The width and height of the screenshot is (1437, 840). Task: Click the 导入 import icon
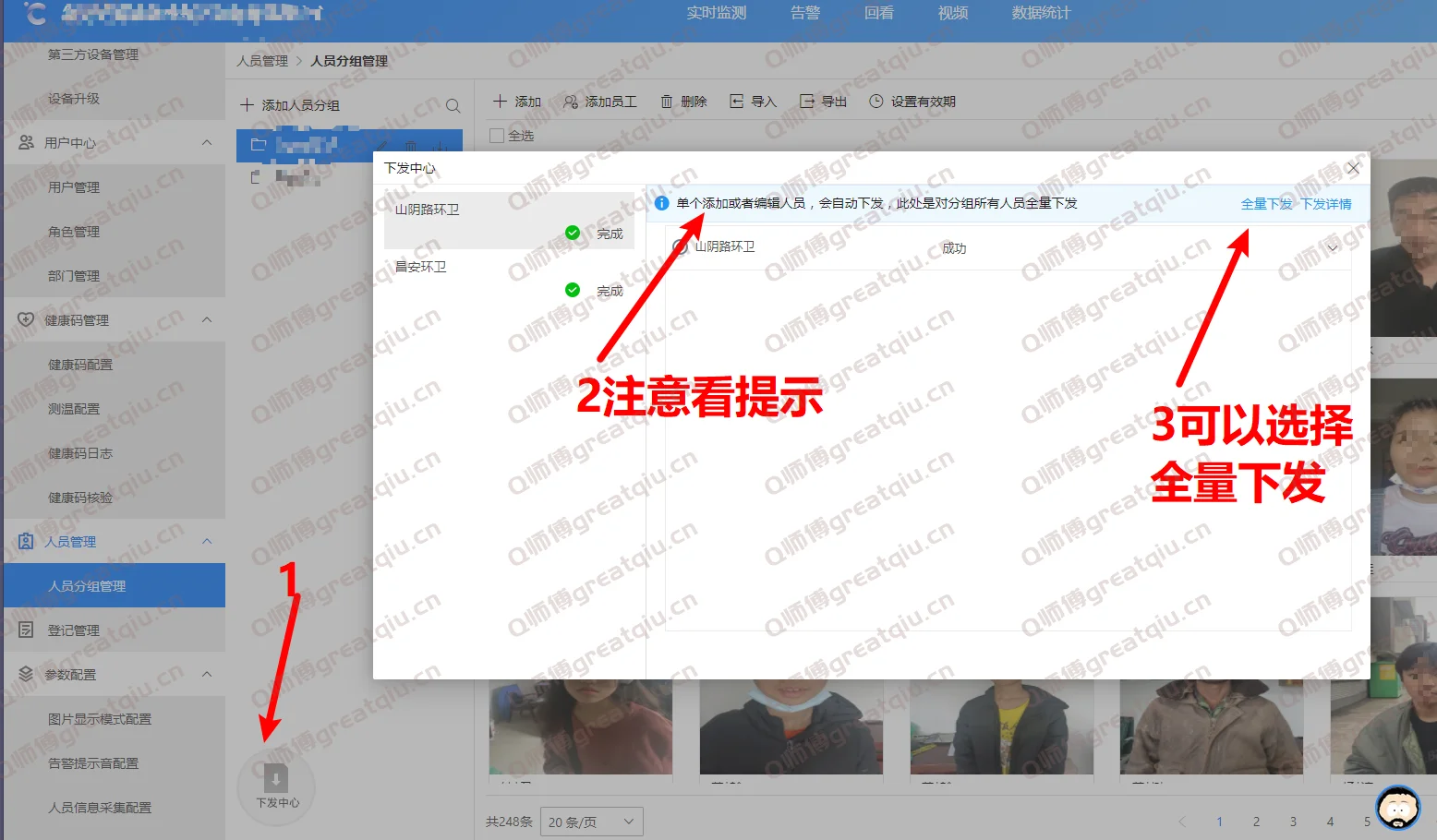pos(737,102)
